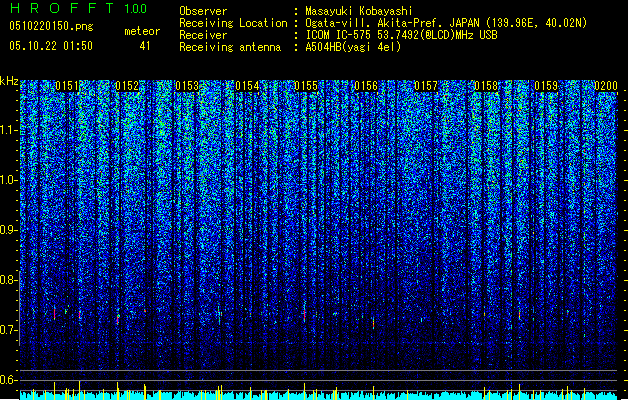Click the 1.1 frequency axis label

coord(9,130)
